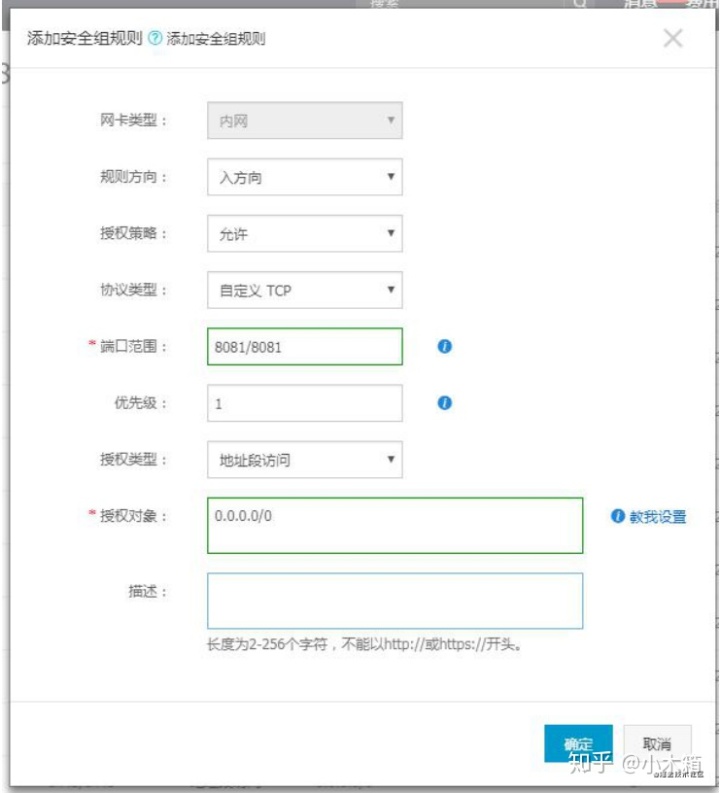Click the hint text starting 长度为2-256个字符
The image size is (720, 793).
tap(365, 644)
